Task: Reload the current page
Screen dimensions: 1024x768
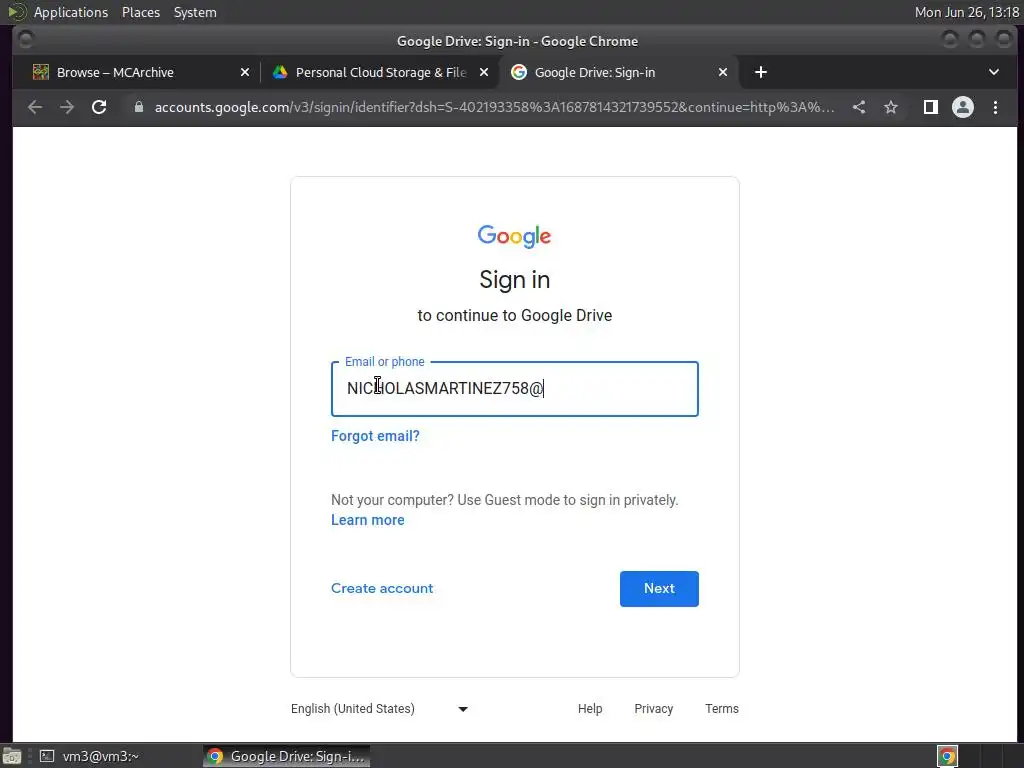Action: (99, 107)
